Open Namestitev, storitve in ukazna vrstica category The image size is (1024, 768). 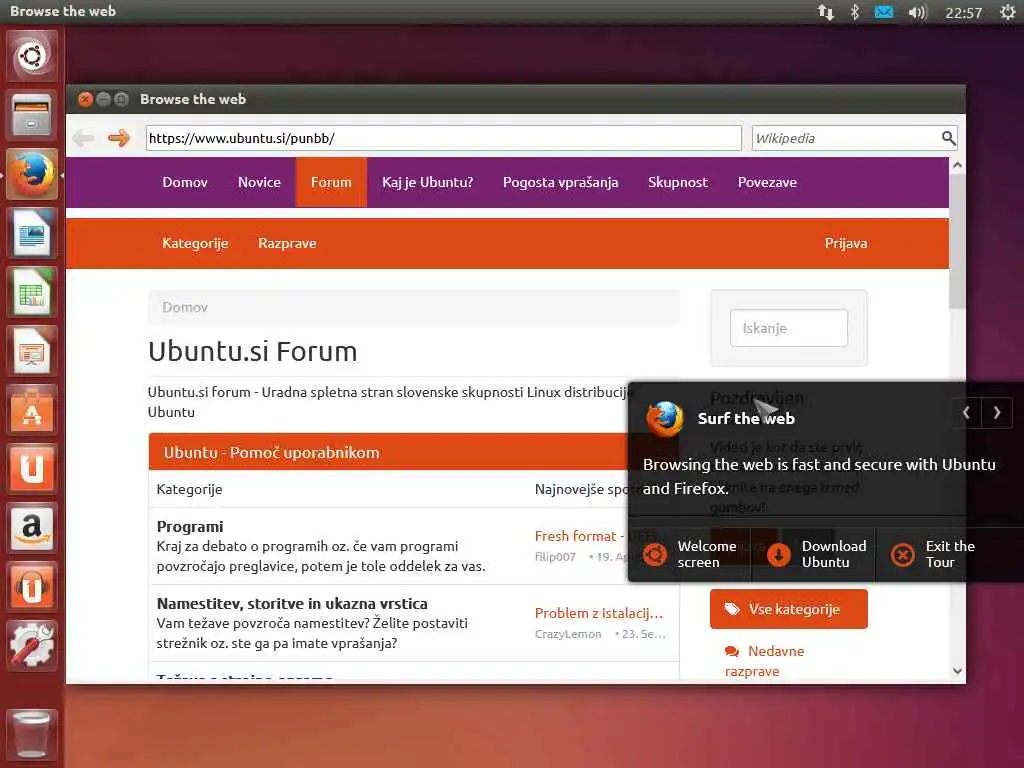pos(292,603)
